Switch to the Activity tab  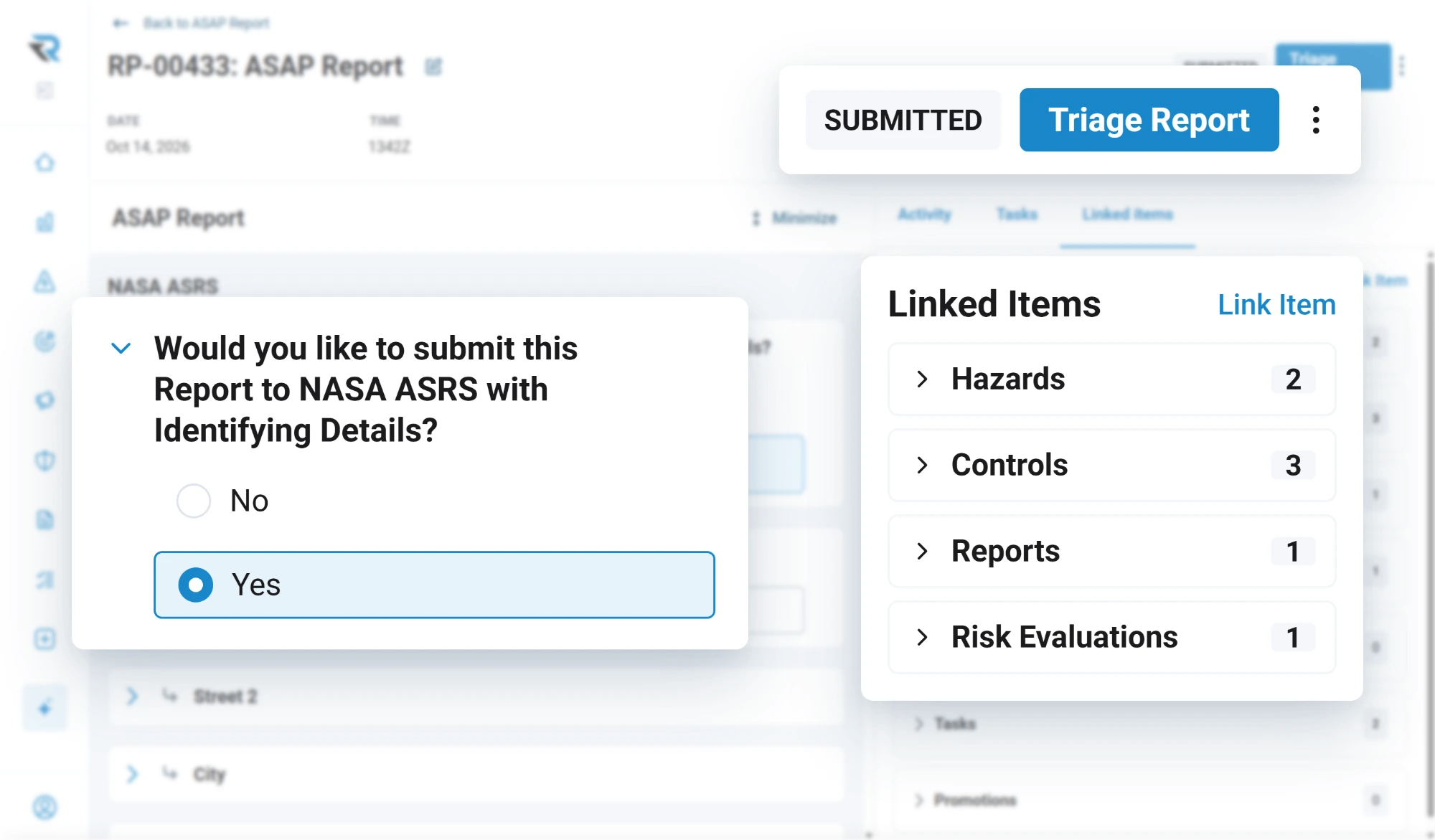pos(924,214)
